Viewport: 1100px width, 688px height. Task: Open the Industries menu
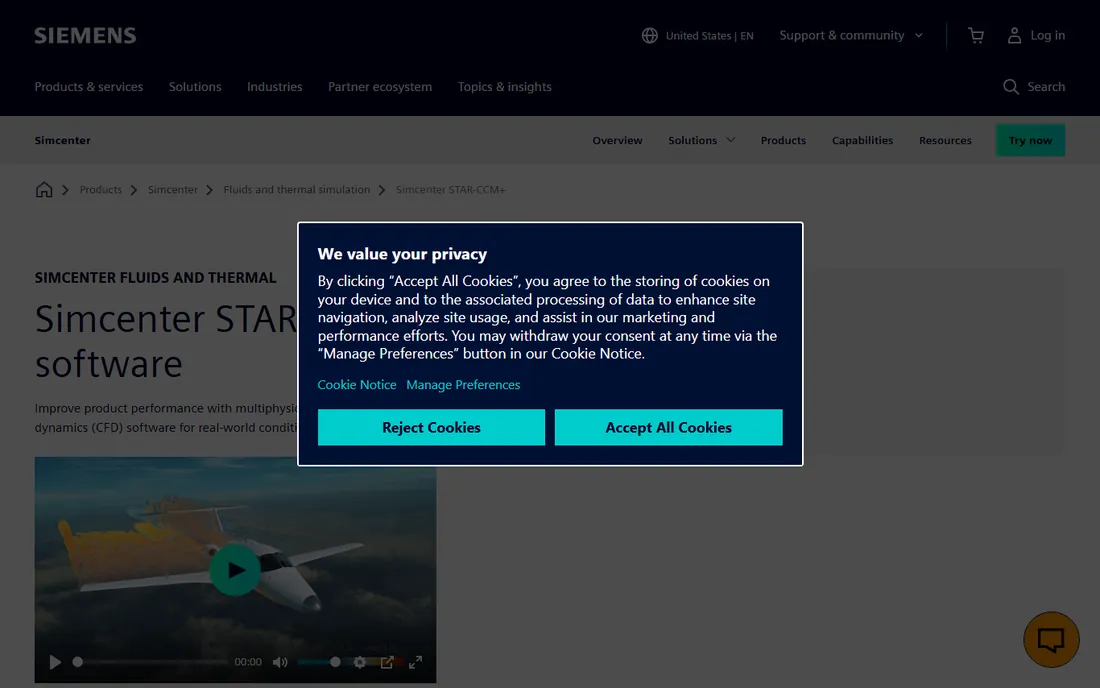(274, 86)
